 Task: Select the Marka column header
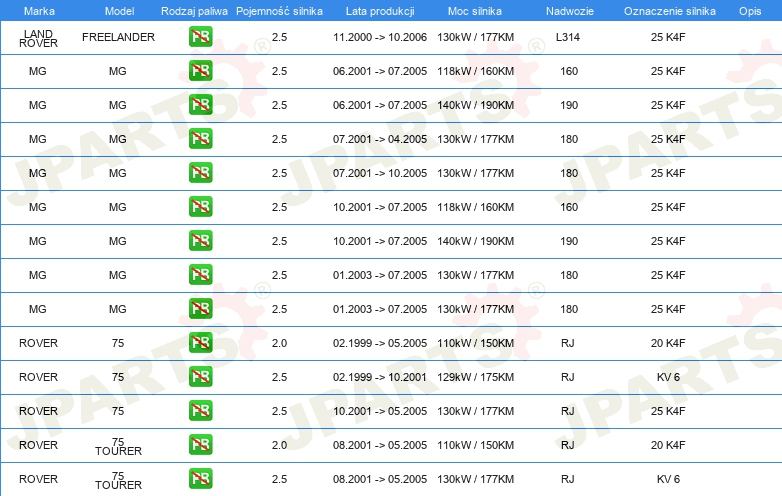coord(39,11)
